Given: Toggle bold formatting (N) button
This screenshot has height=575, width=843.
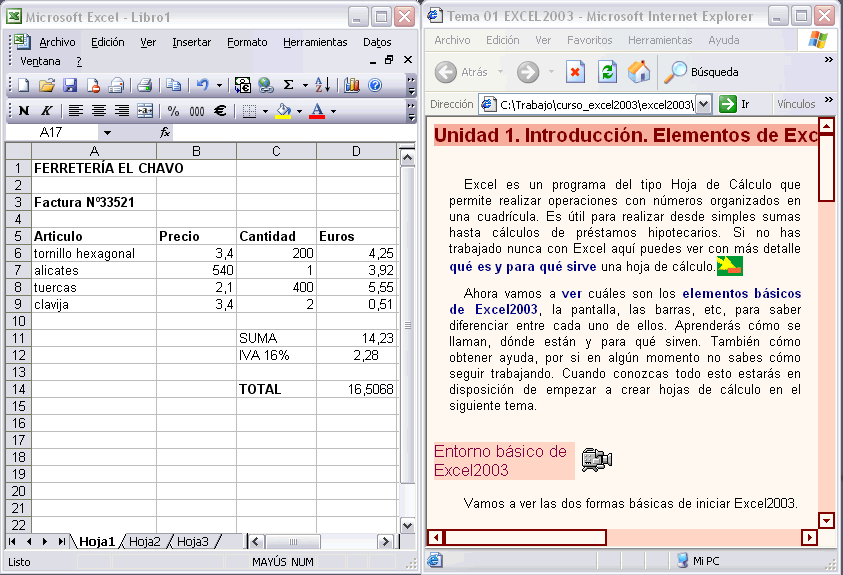Looking at the screenshot, I should click(23, 111).
